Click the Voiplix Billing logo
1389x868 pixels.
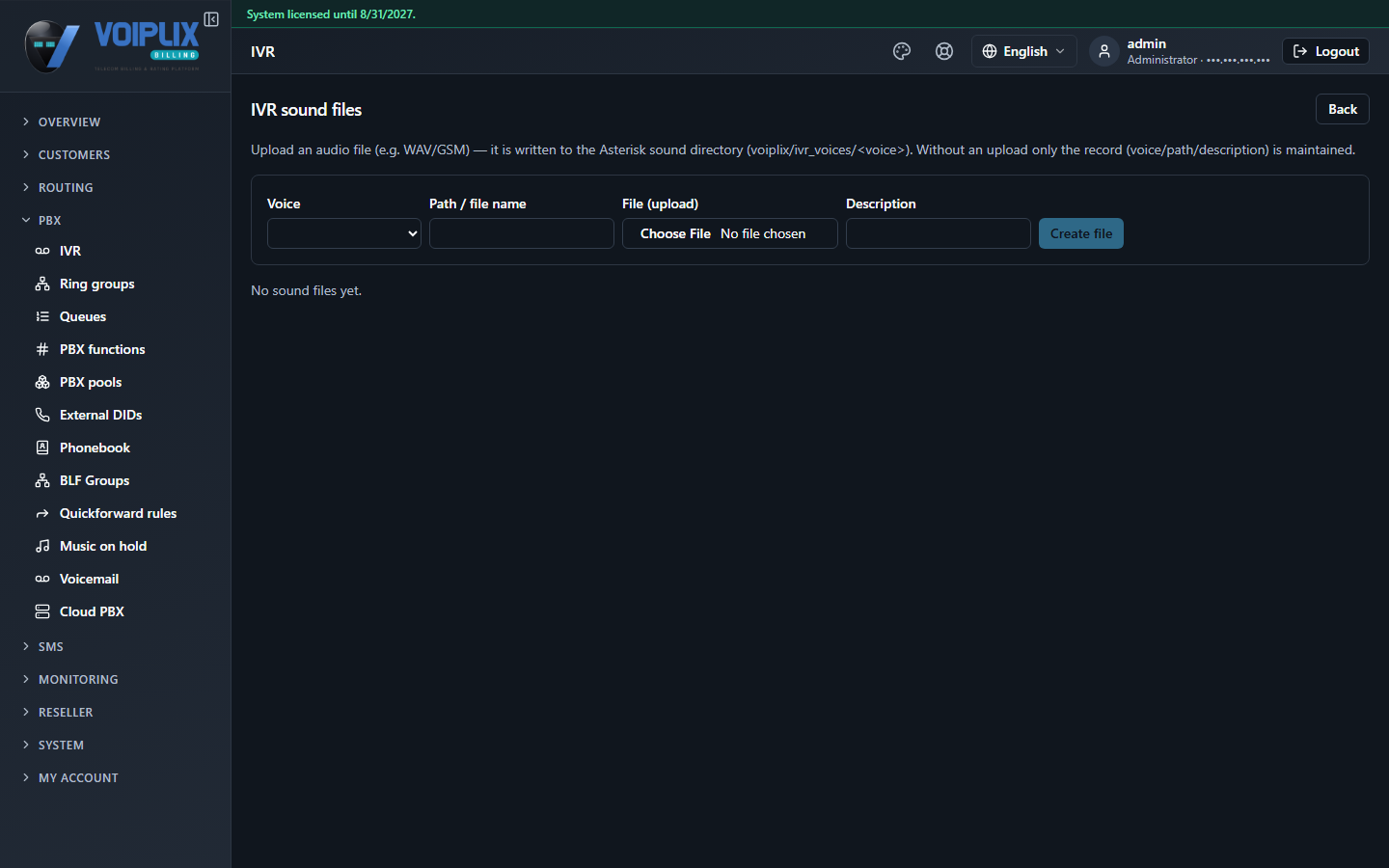[x=112, y=46]
